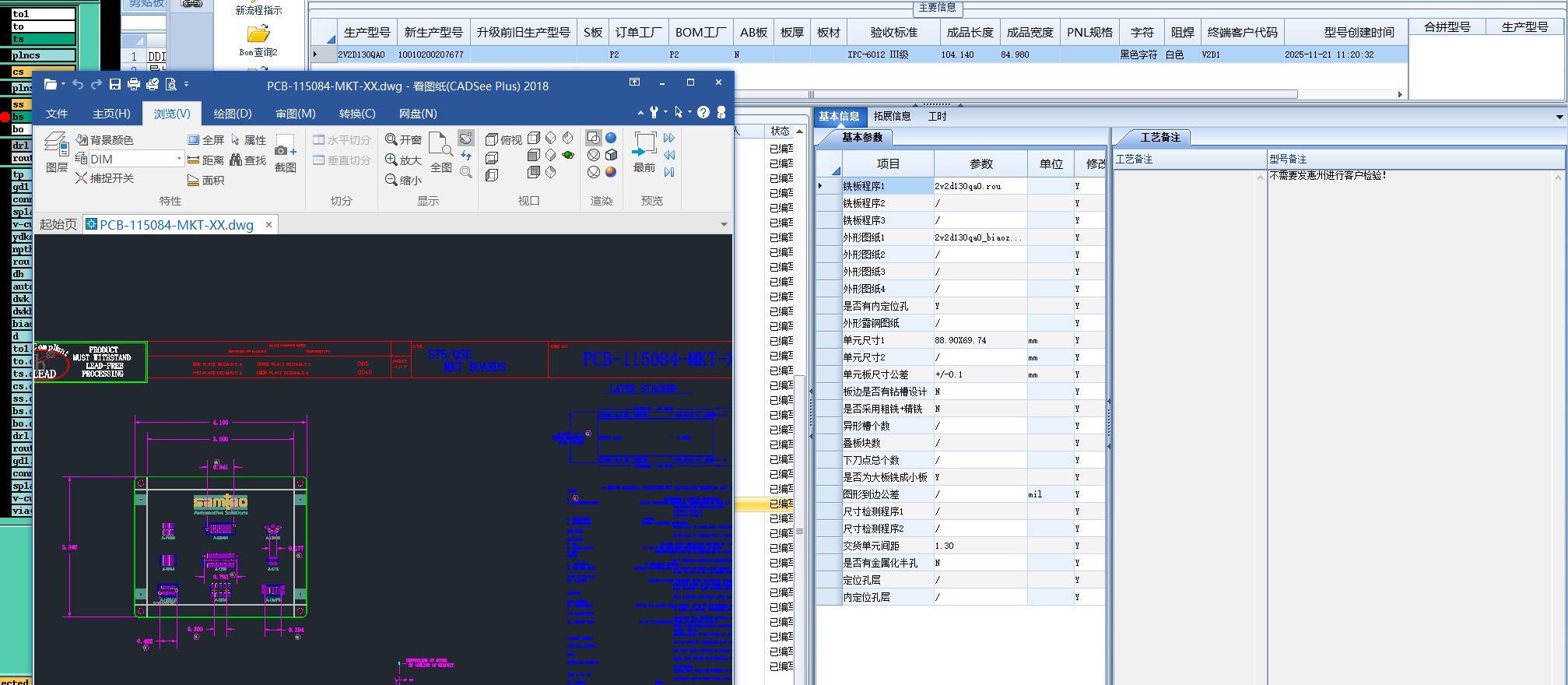Click the rewind preview arrows
The width and height of the screenshot is (1568, 685).
pyautogui.click(x=669, y=155)
